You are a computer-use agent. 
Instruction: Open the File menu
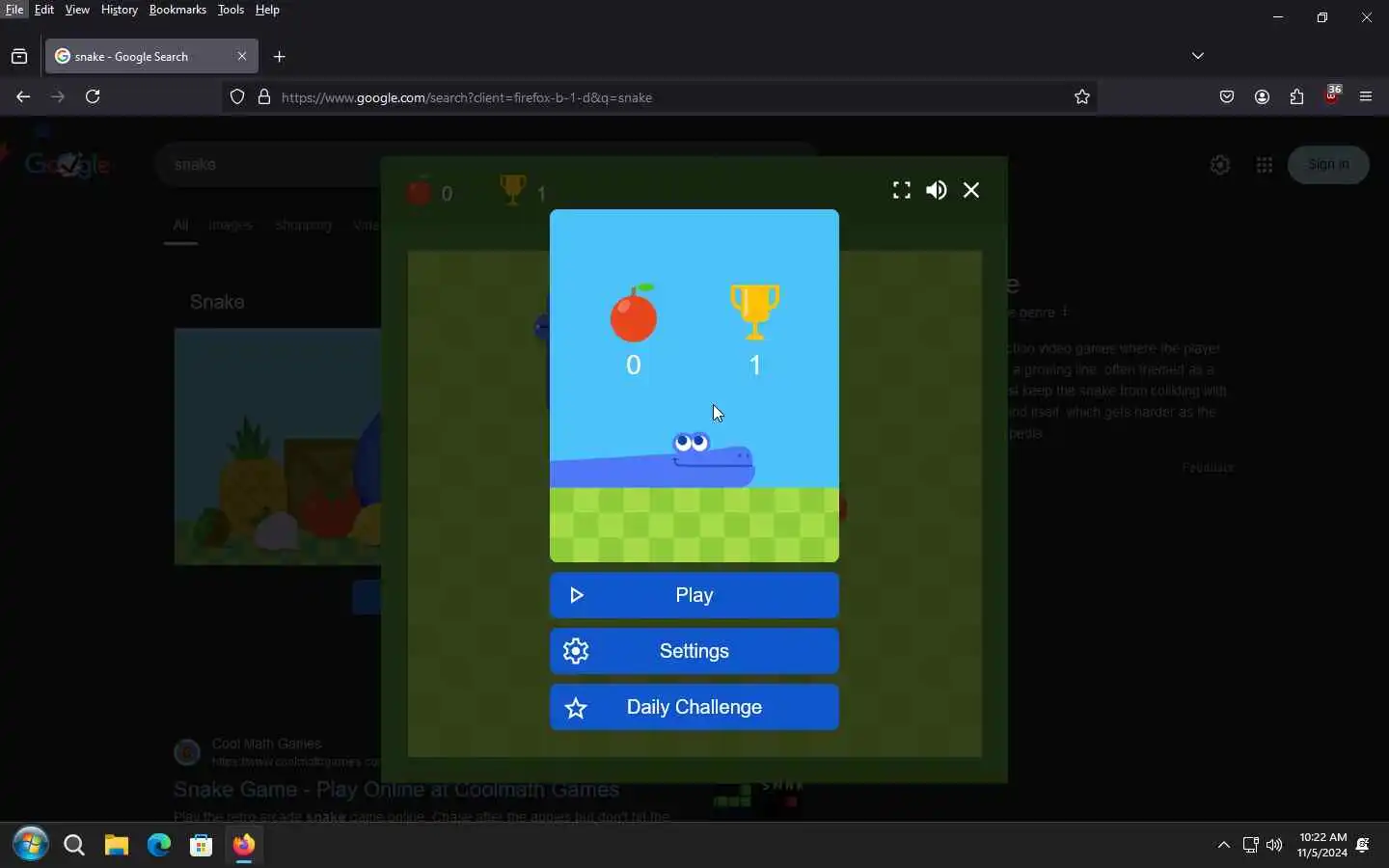click(14, 10)
